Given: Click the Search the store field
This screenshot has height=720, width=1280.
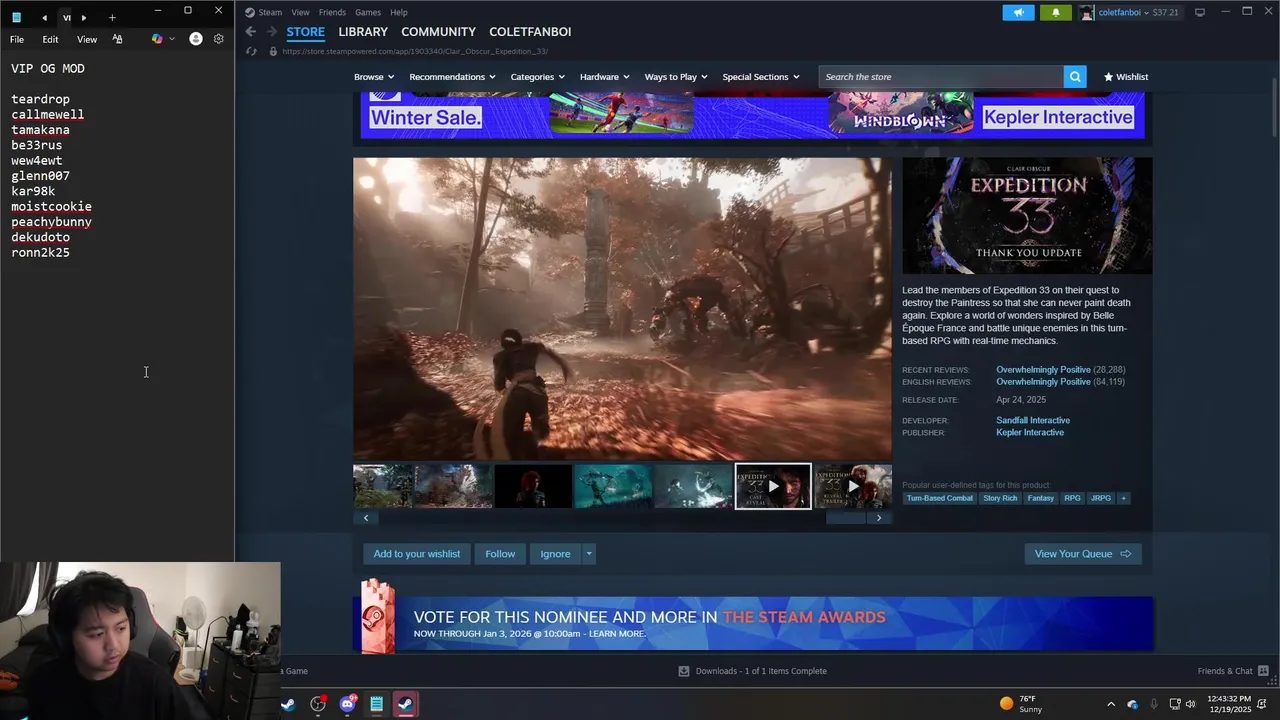Looking at the screenshot, I should point(941,77).
